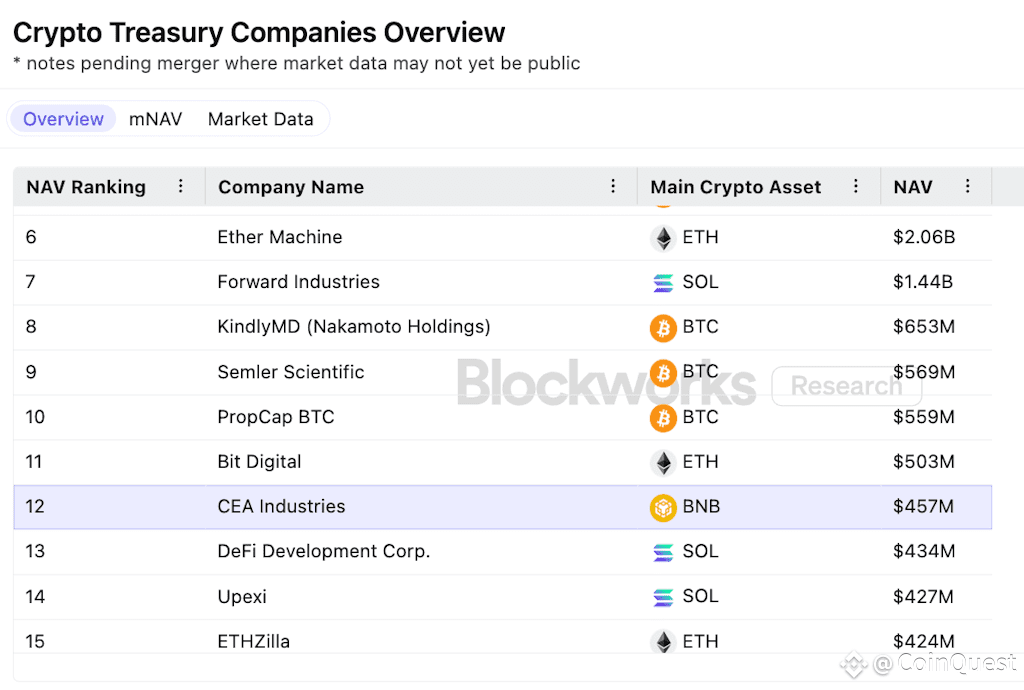1024x690 pixels.
Task: Click the Bitcoin icon beside PropCap BTC
Action: [663, 417]
